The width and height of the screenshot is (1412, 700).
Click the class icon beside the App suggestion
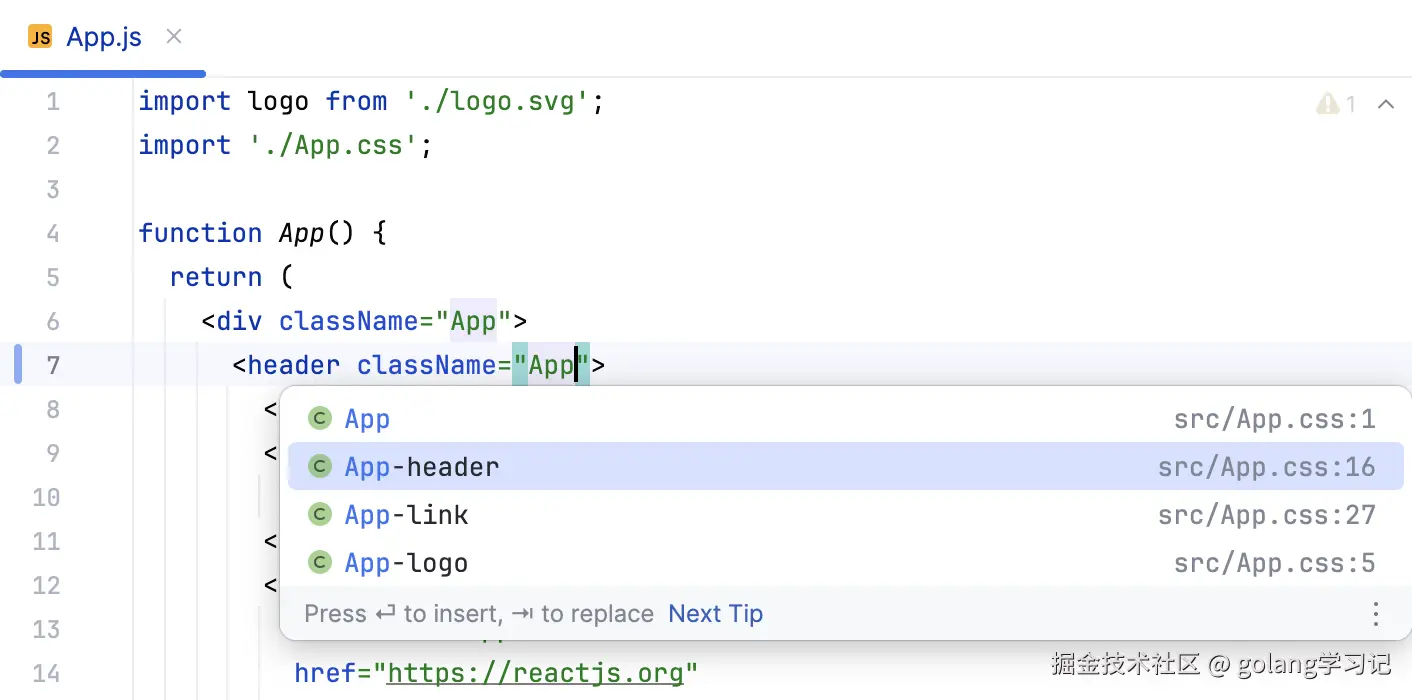[320, 418]
